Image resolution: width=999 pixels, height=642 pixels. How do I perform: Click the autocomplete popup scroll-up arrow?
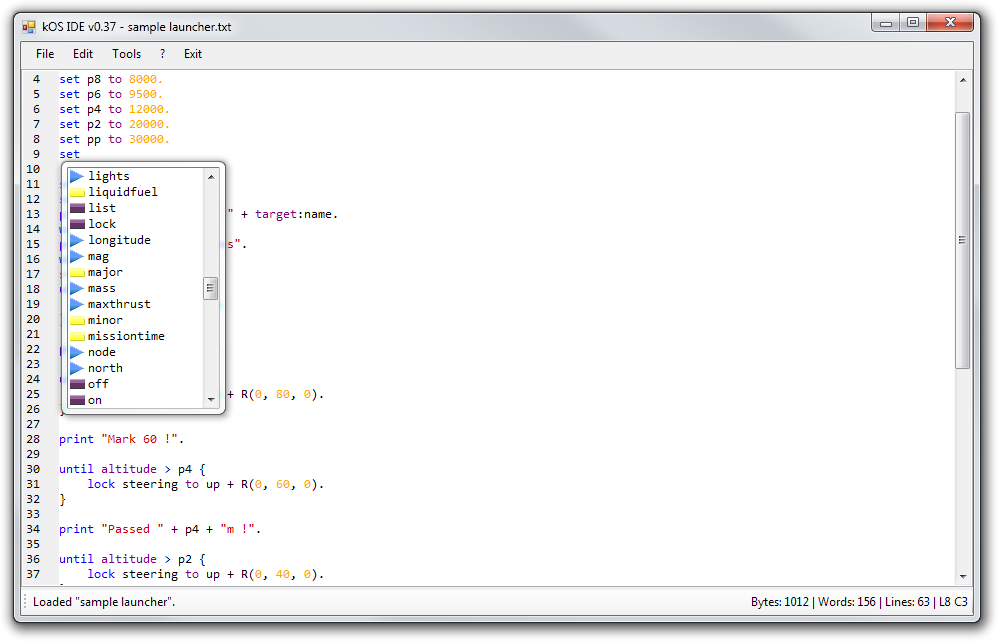[210, 176]
